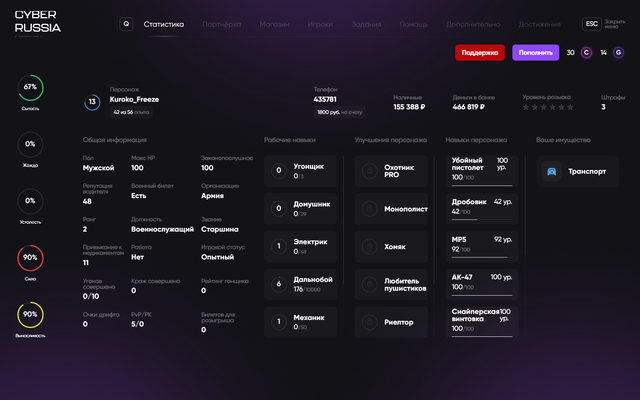Click the Игровой статус value Опытный
Viewport: 640px width, 400px height.
coord(218,257)
